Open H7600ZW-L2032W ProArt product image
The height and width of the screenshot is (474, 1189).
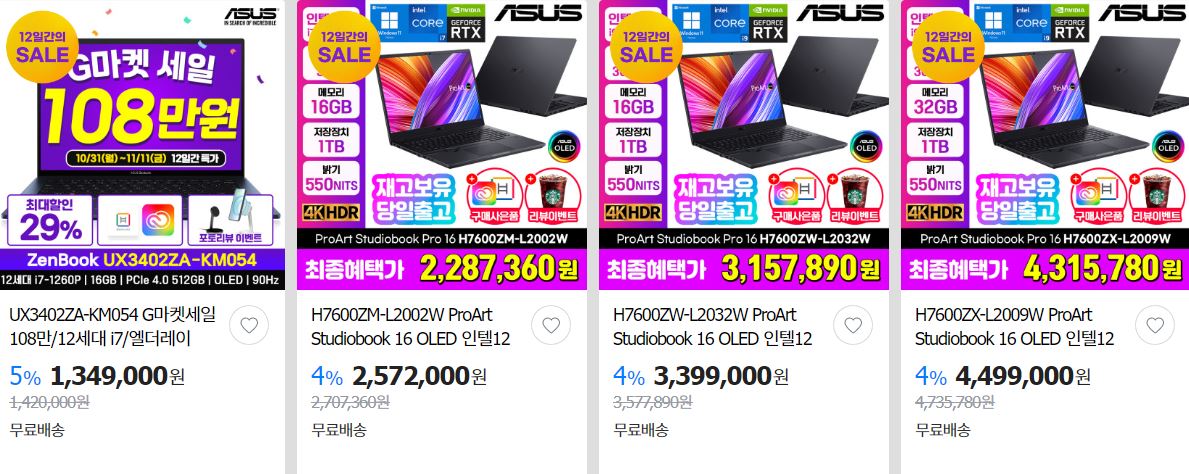743,145
